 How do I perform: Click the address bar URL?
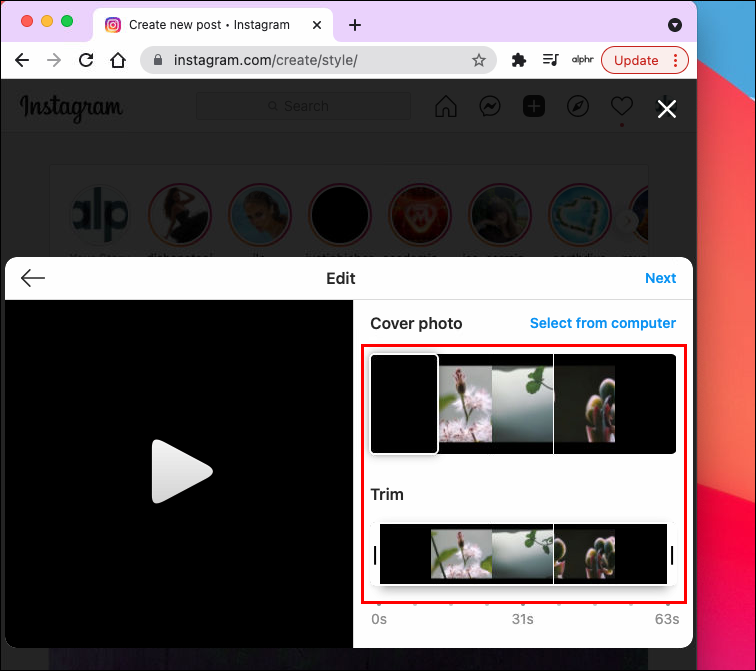266,60
